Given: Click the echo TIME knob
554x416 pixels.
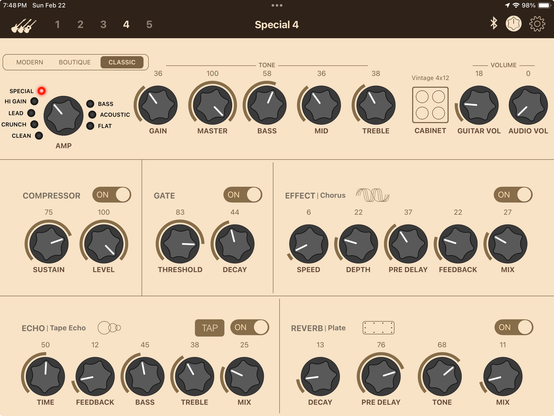Looking at the screenshot, I should tap(45, 376).
